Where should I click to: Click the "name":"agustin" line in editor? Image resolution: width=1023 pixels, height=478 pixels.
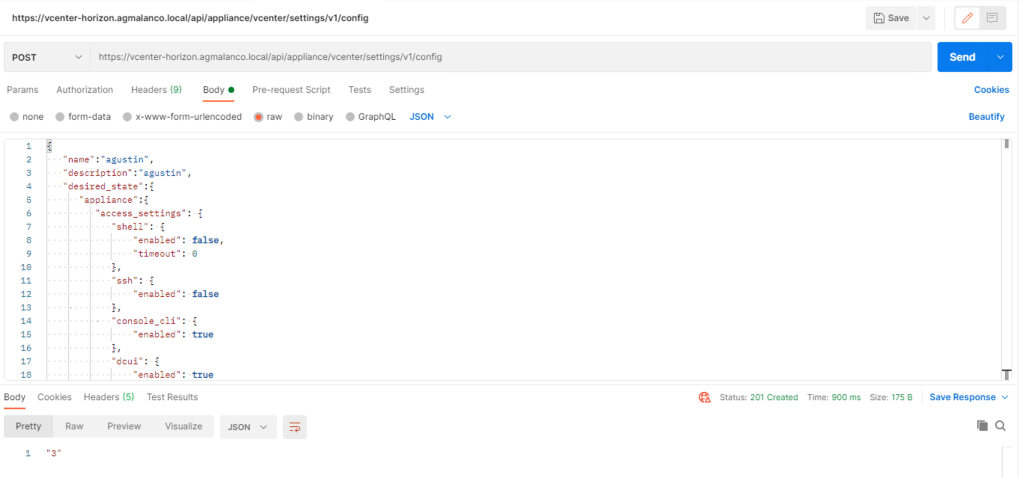[x=108, y=159]
